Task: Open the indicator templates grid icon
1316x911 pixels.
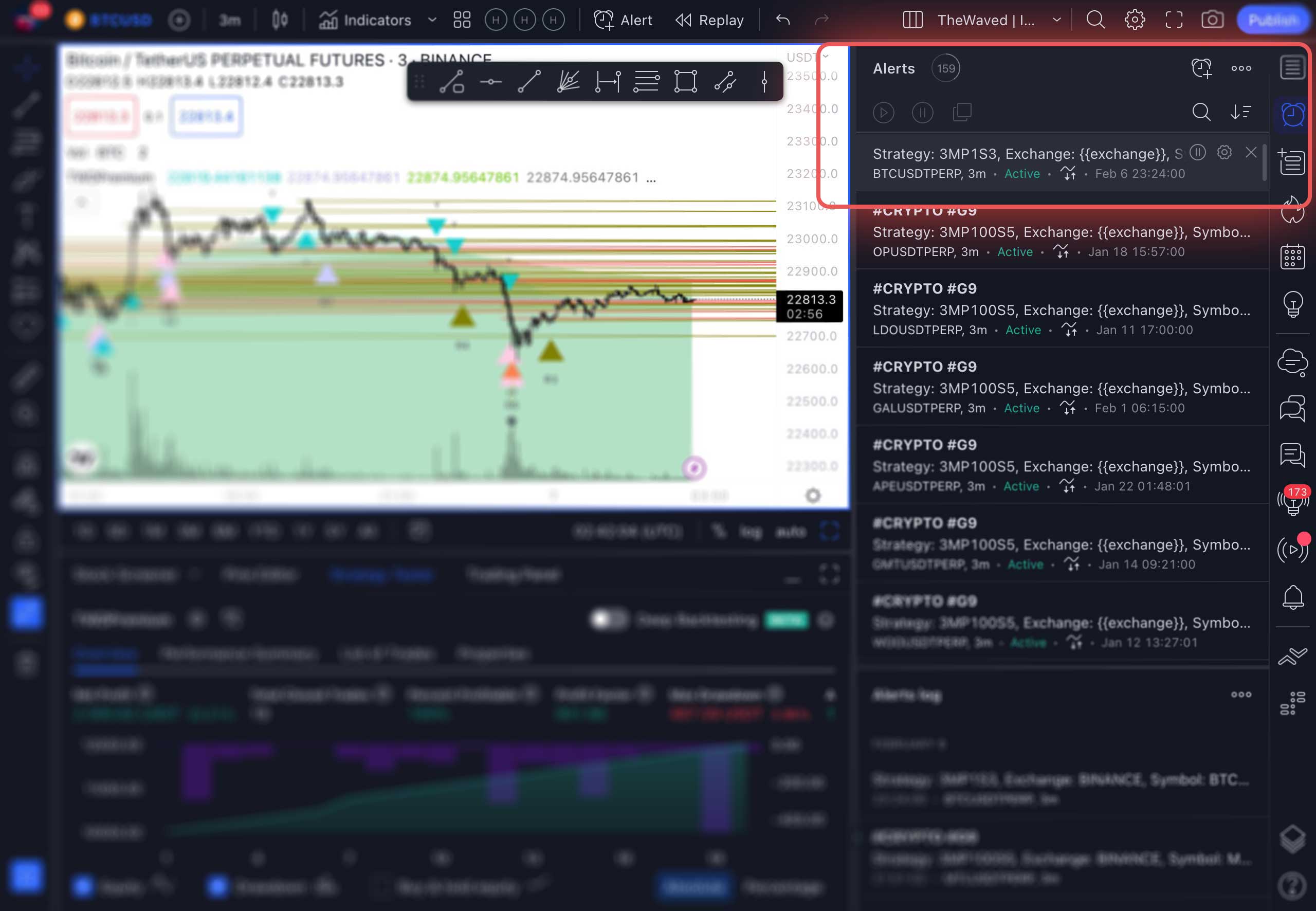Action: tap(462, 21)
